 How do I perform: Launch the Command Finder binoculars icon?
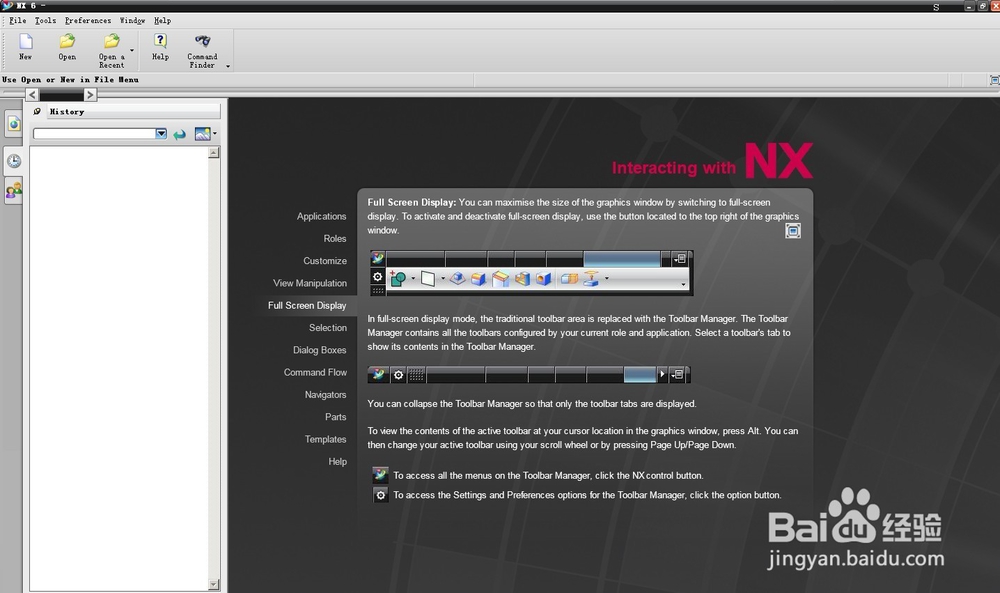pos(202,42)
